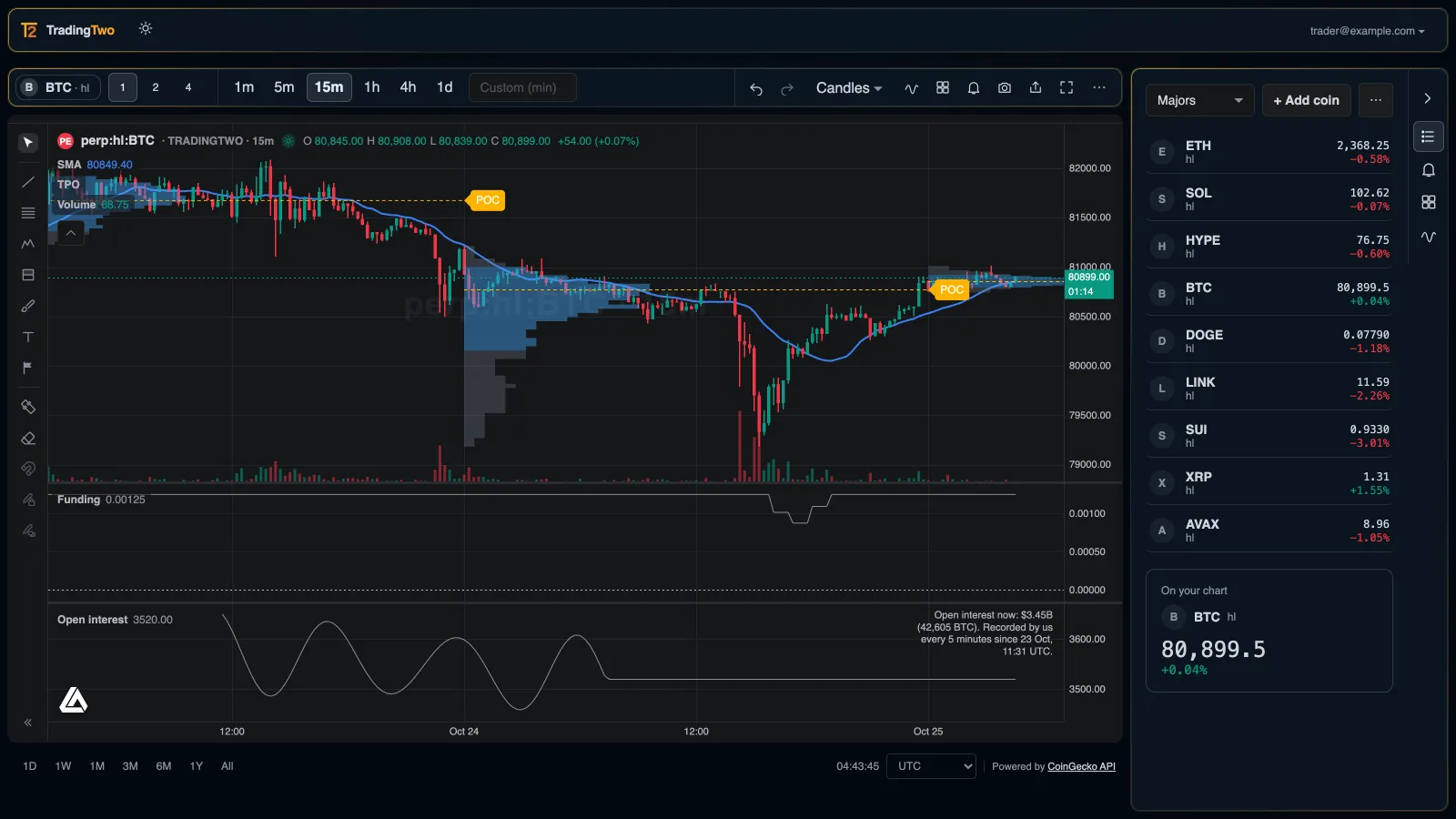Viewport: 1456px width, 819px height.
Task: Take a chart snapshot with camera icon
Action: click(1005, 87)
